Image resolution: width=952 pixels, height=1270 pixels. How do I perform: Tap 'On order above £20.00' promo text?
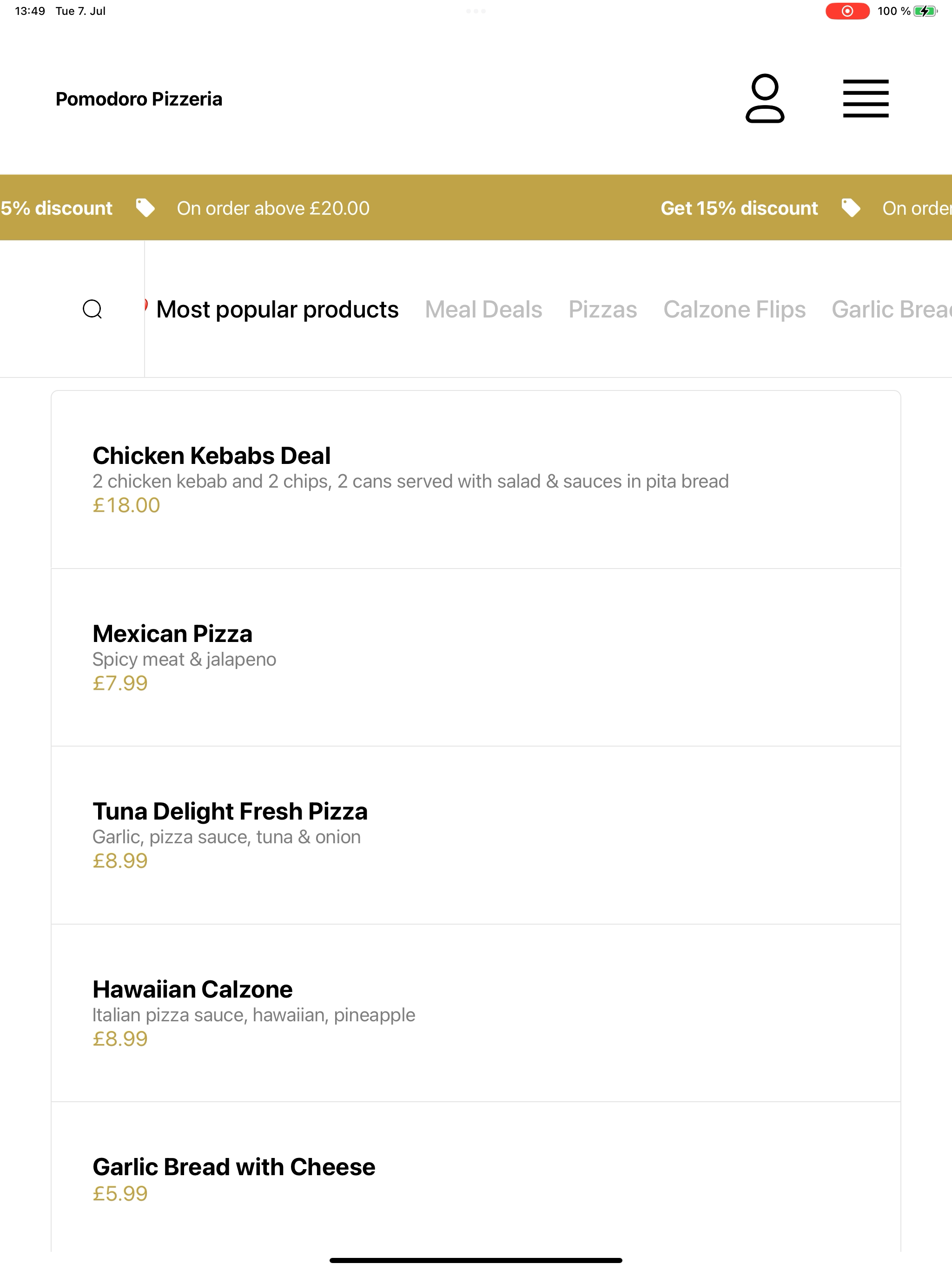coord(273,208)
